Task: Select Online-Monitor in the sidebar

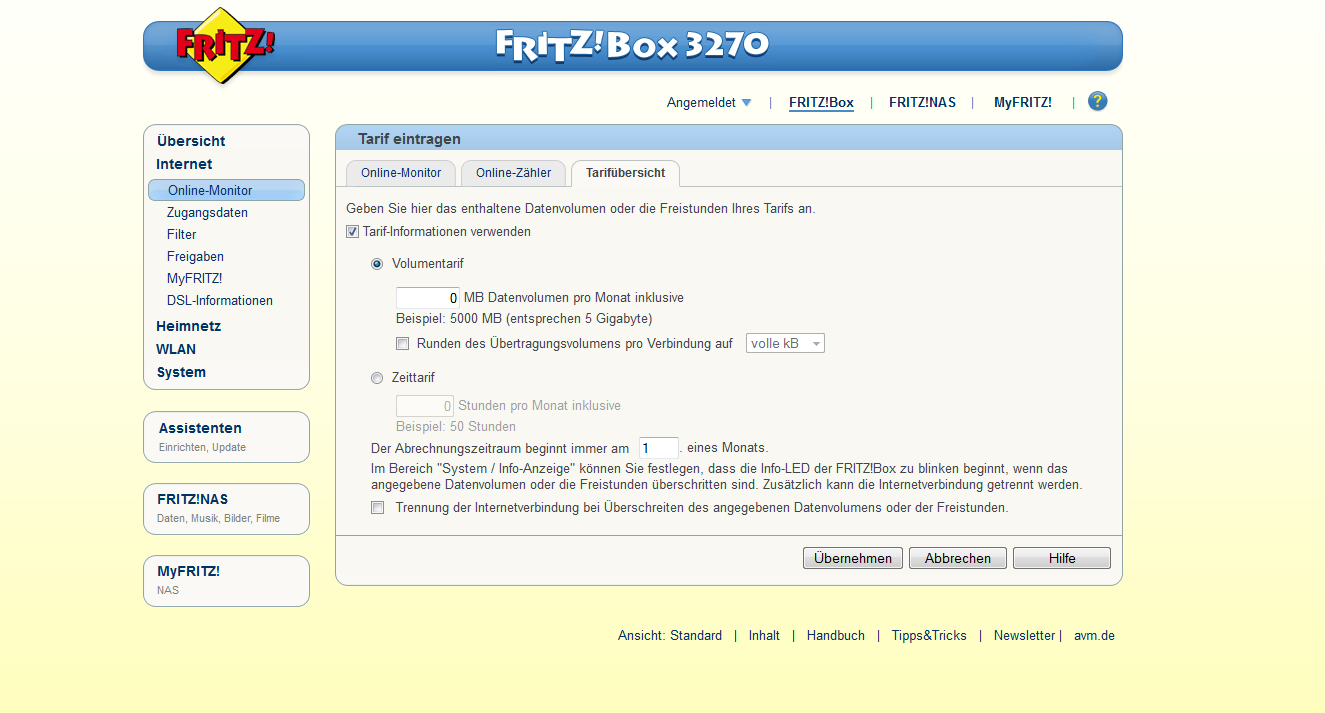Action: (x=226, y=190)
